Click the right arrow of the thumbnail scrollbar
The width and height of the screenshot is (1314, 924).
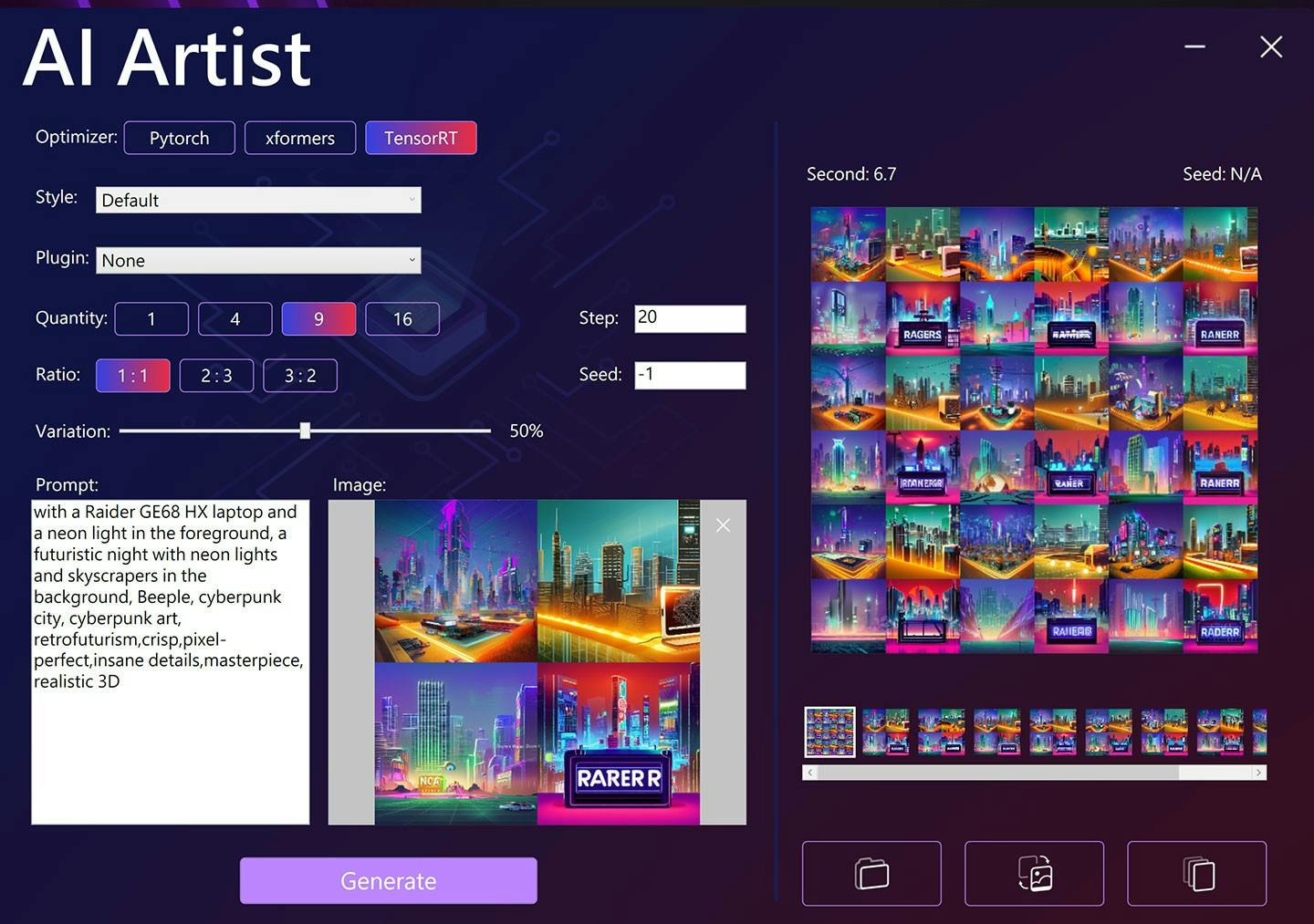coord(1259,773)
